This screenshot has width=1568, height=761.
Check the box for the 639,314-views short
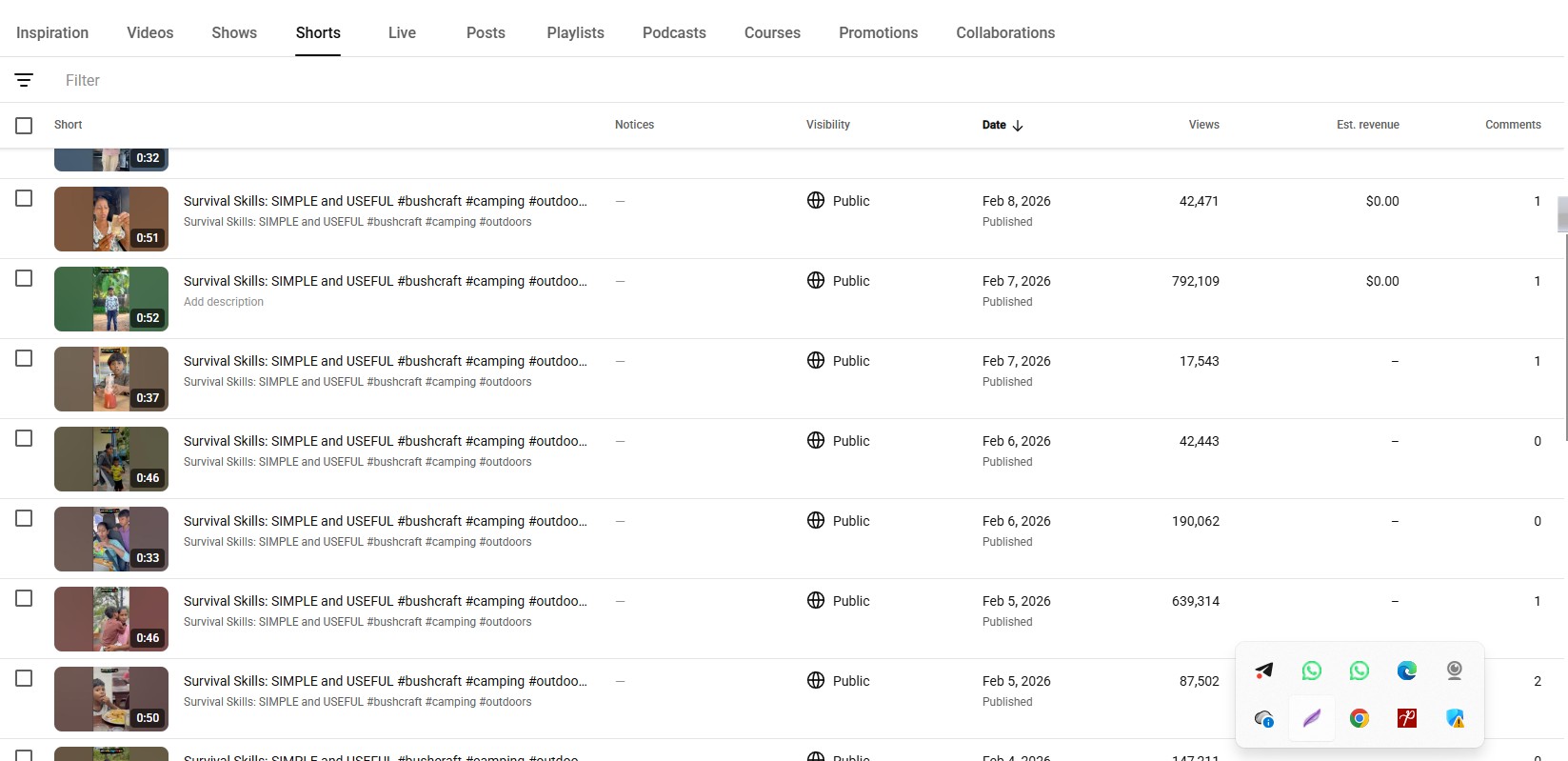pos(24,598)
